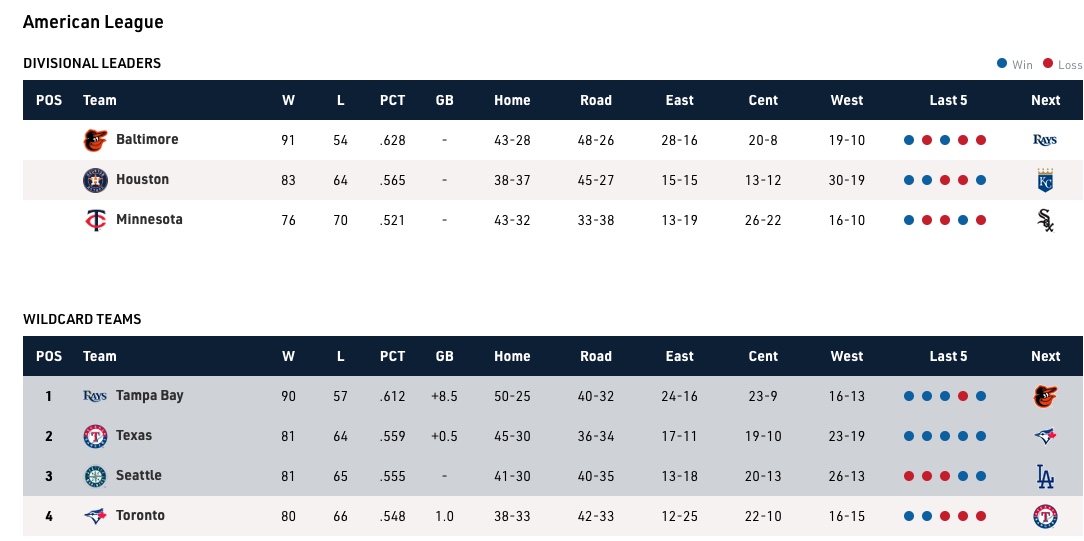This screenshot has height=541, width=1084.
Task: Click the Baltimore Orioles team logo
Action: (x=94, y=140)
